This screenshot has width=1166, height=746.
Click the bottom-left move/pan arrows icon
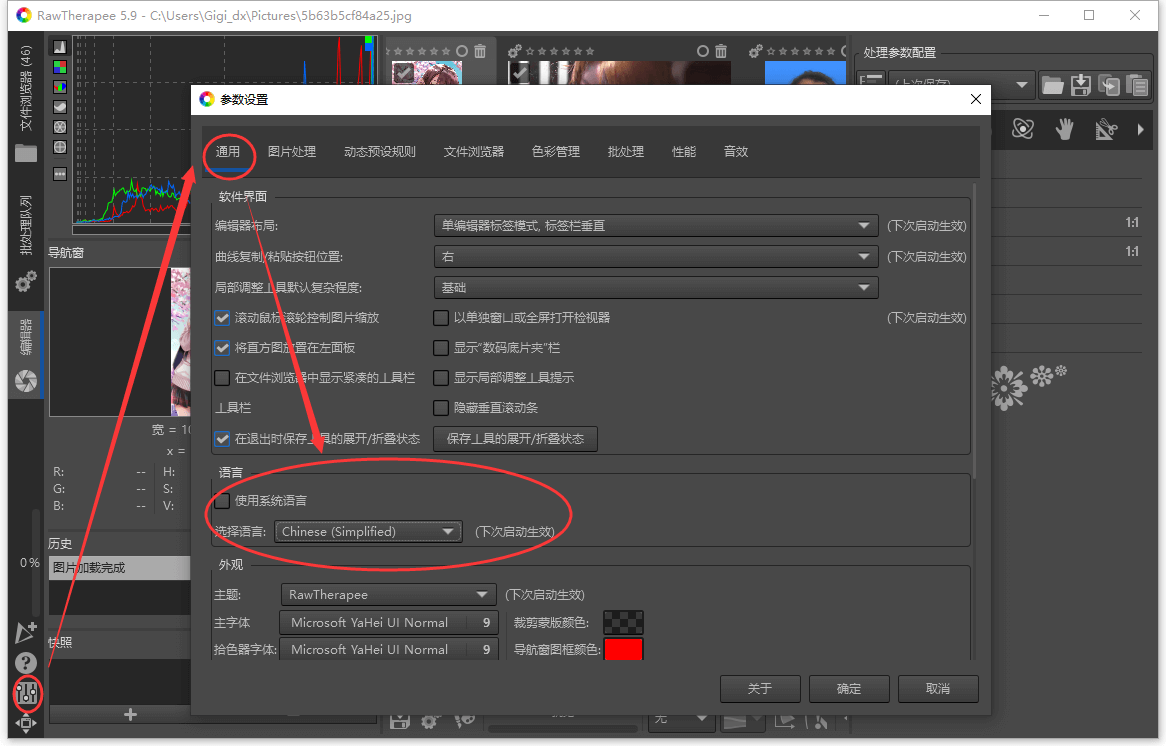point(26,723)
